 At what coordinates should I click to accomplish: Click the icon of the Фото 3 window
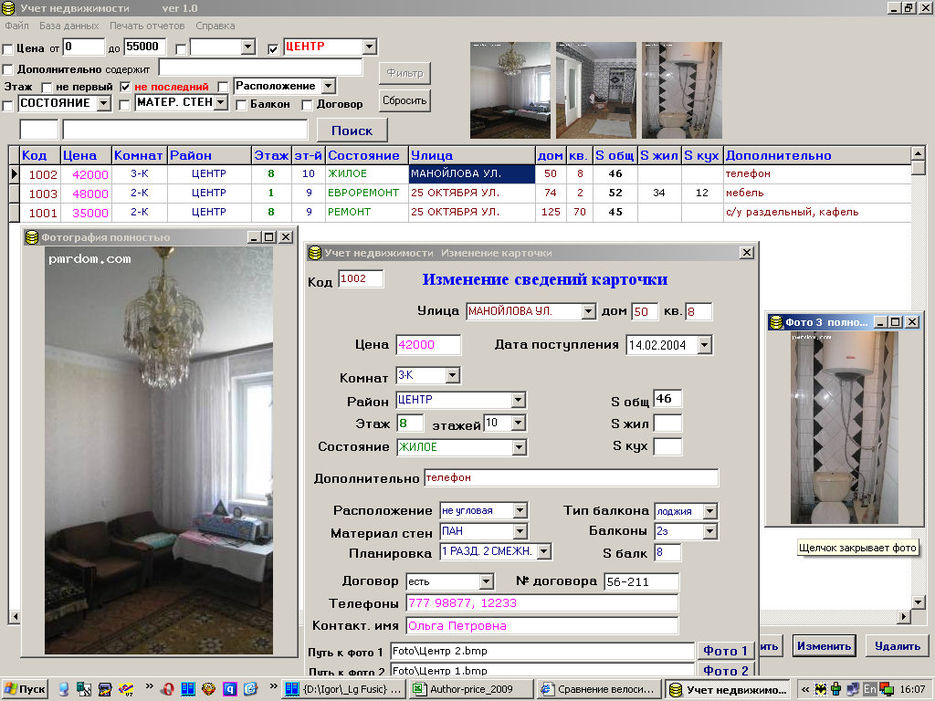(776, 322)
